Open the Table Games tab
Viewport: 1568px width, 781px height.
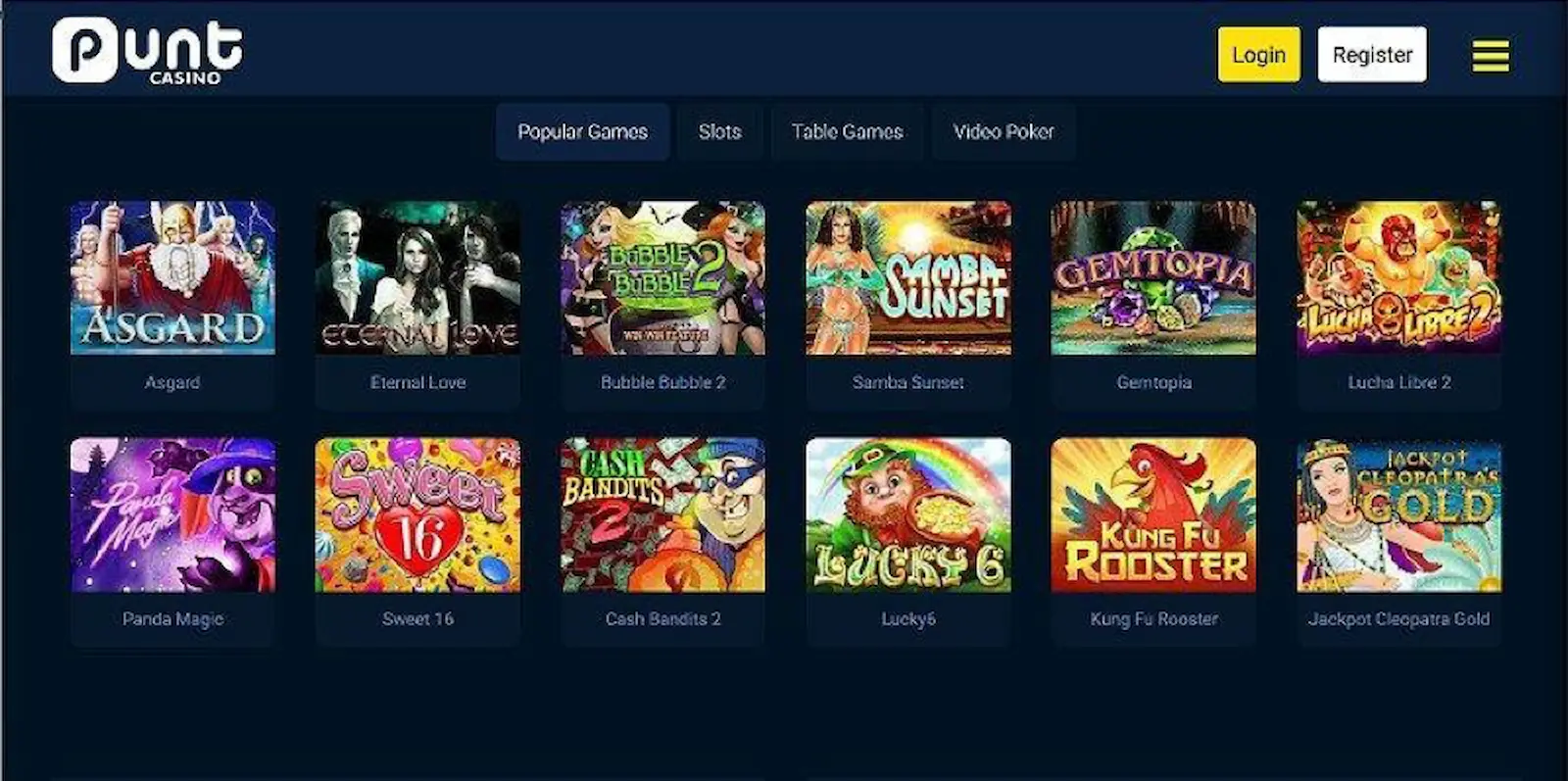(x=847, y=131)
